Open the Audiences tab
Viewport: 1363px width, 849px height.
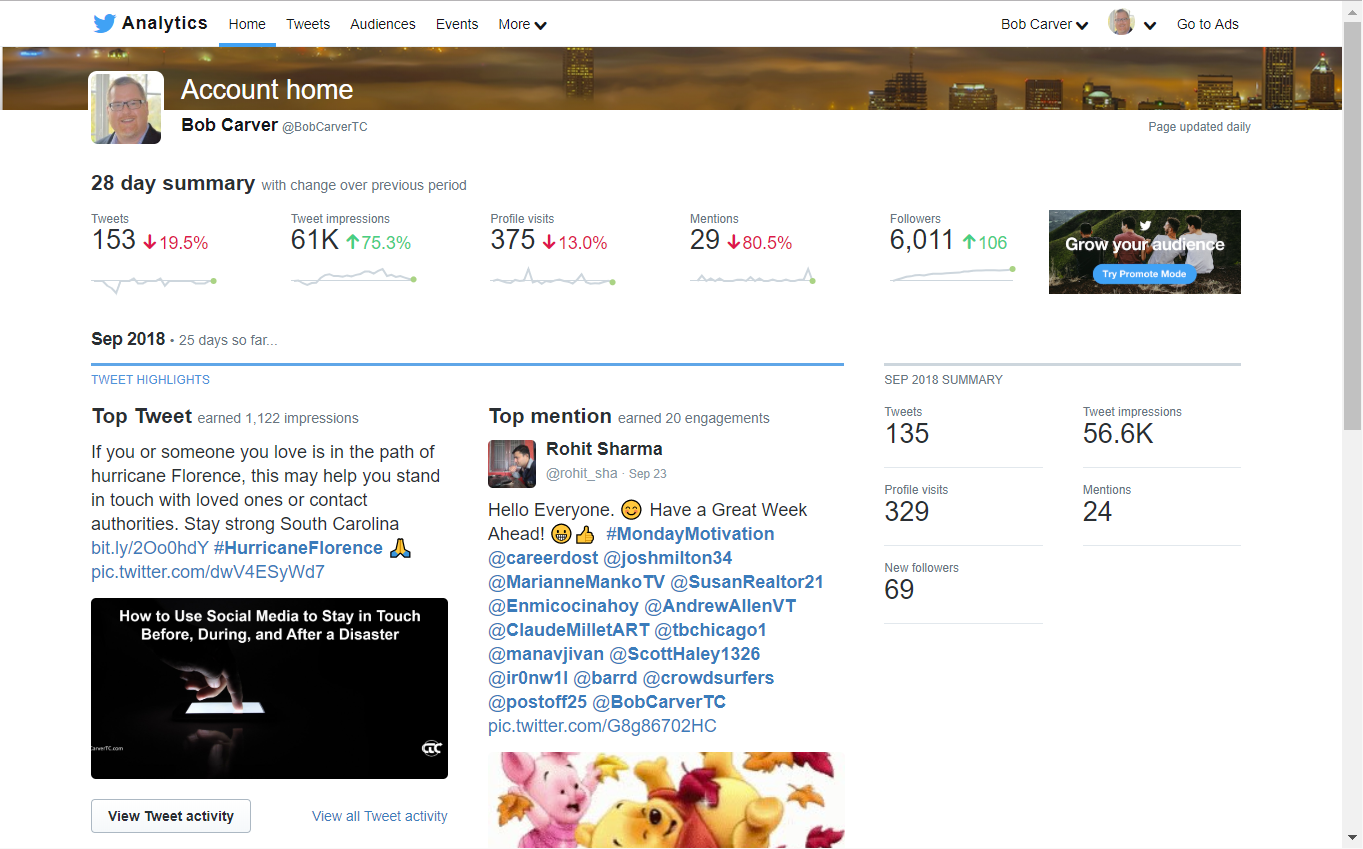click(x=383, y=24)
